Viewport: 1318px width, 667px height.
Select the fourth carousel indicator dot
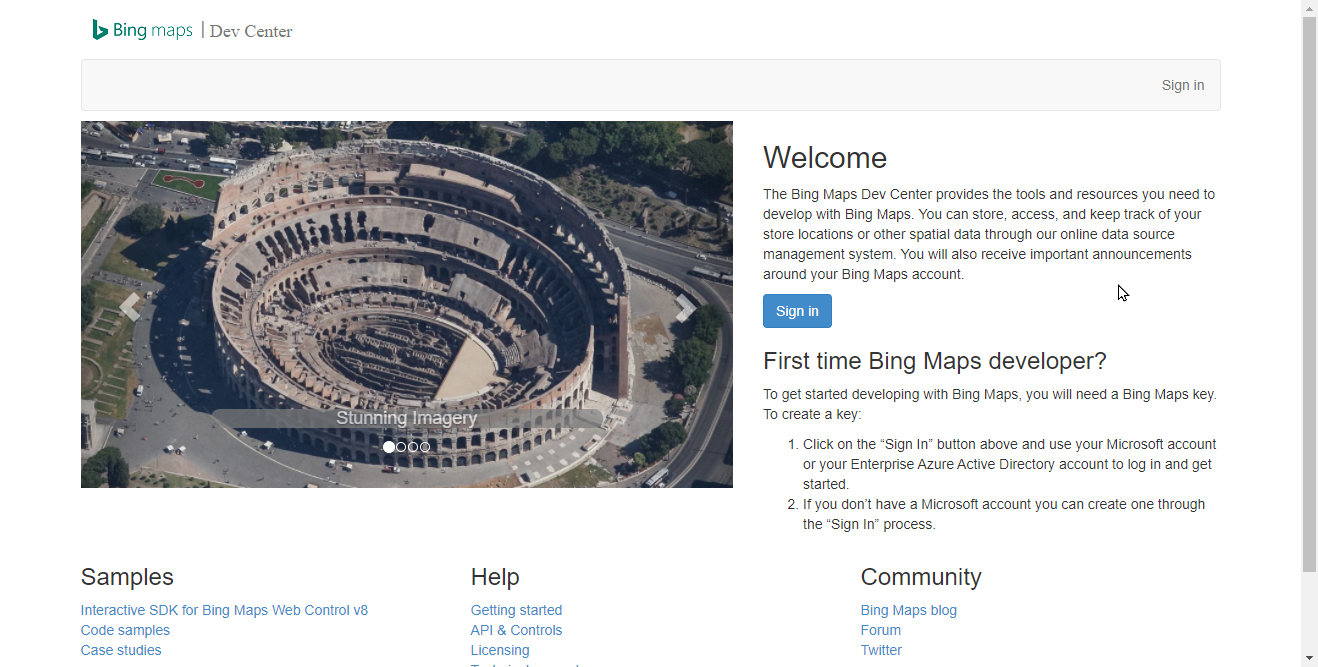click(425, 447)
